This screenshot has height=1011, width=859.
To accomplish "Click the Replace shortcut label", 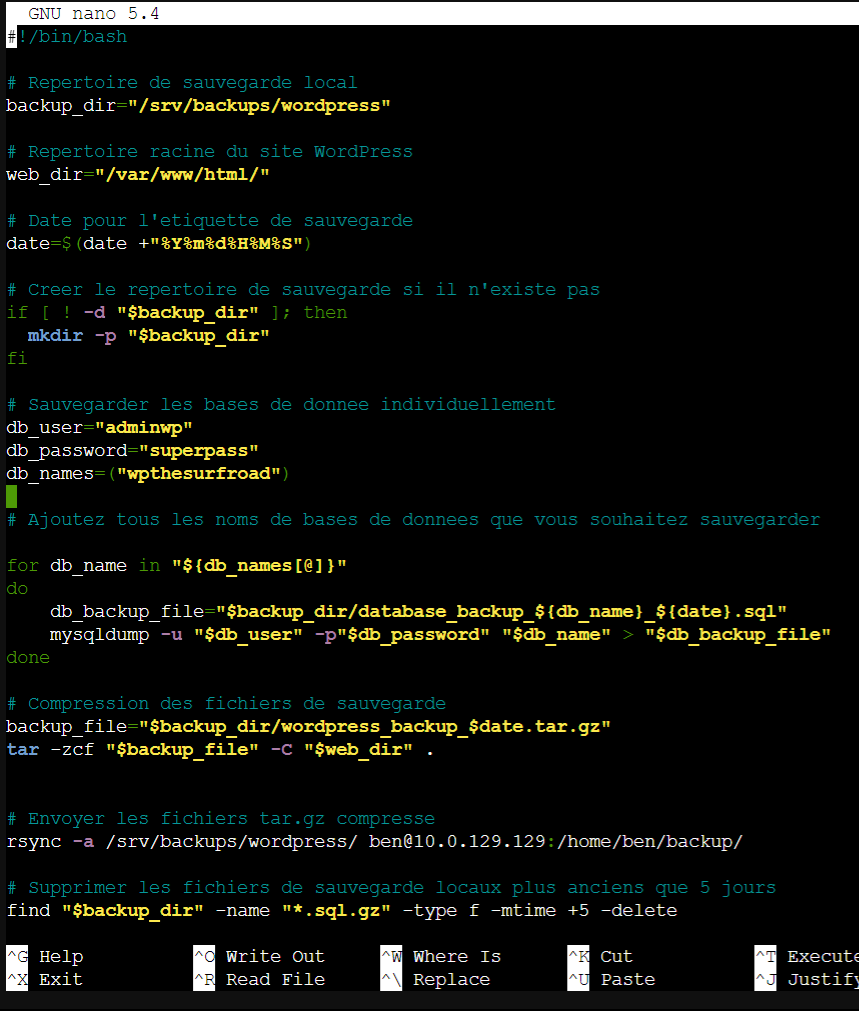I will pyautogui.click(x=451, y=980).
